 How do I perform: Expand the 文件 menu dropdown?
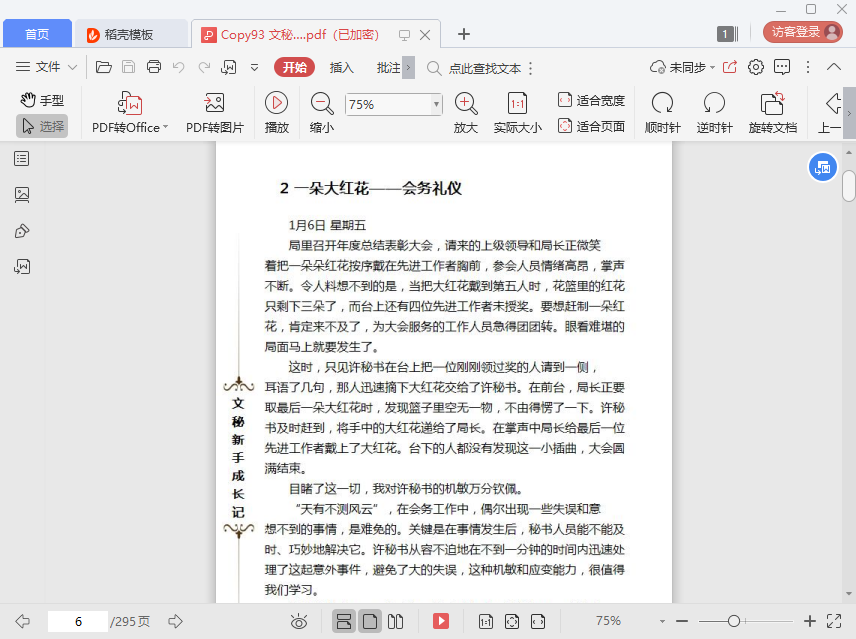pos(47,68)
